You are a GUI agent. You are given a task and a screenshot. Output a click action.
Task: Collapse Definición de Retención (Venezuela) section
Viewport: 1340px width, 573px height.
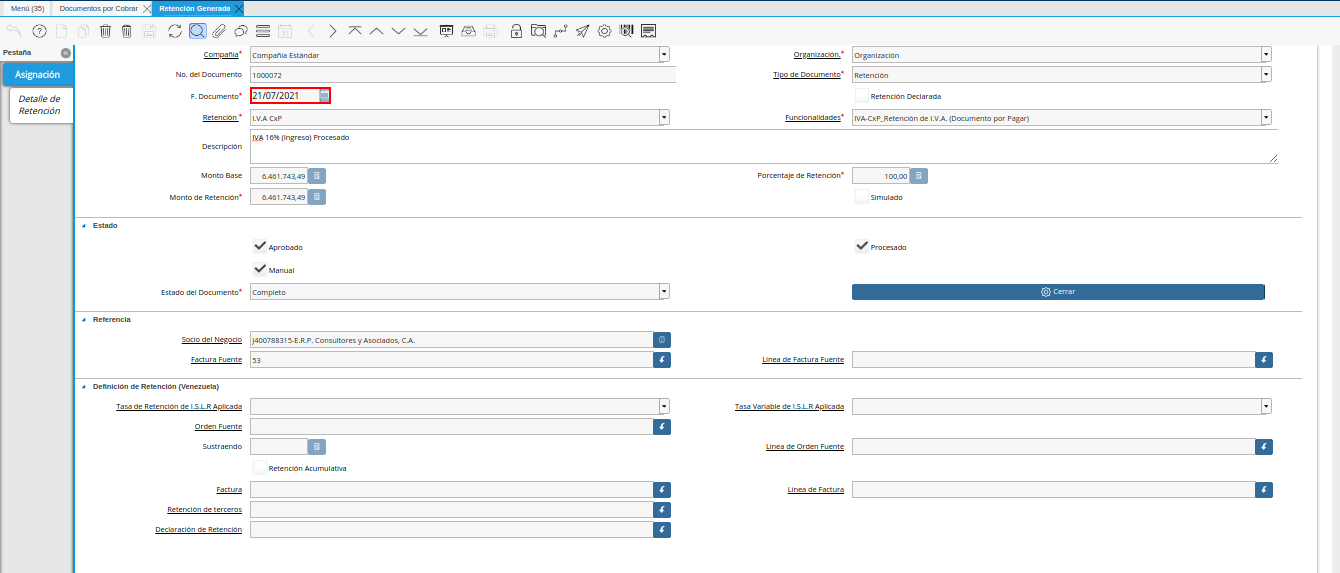click(83, 386)
